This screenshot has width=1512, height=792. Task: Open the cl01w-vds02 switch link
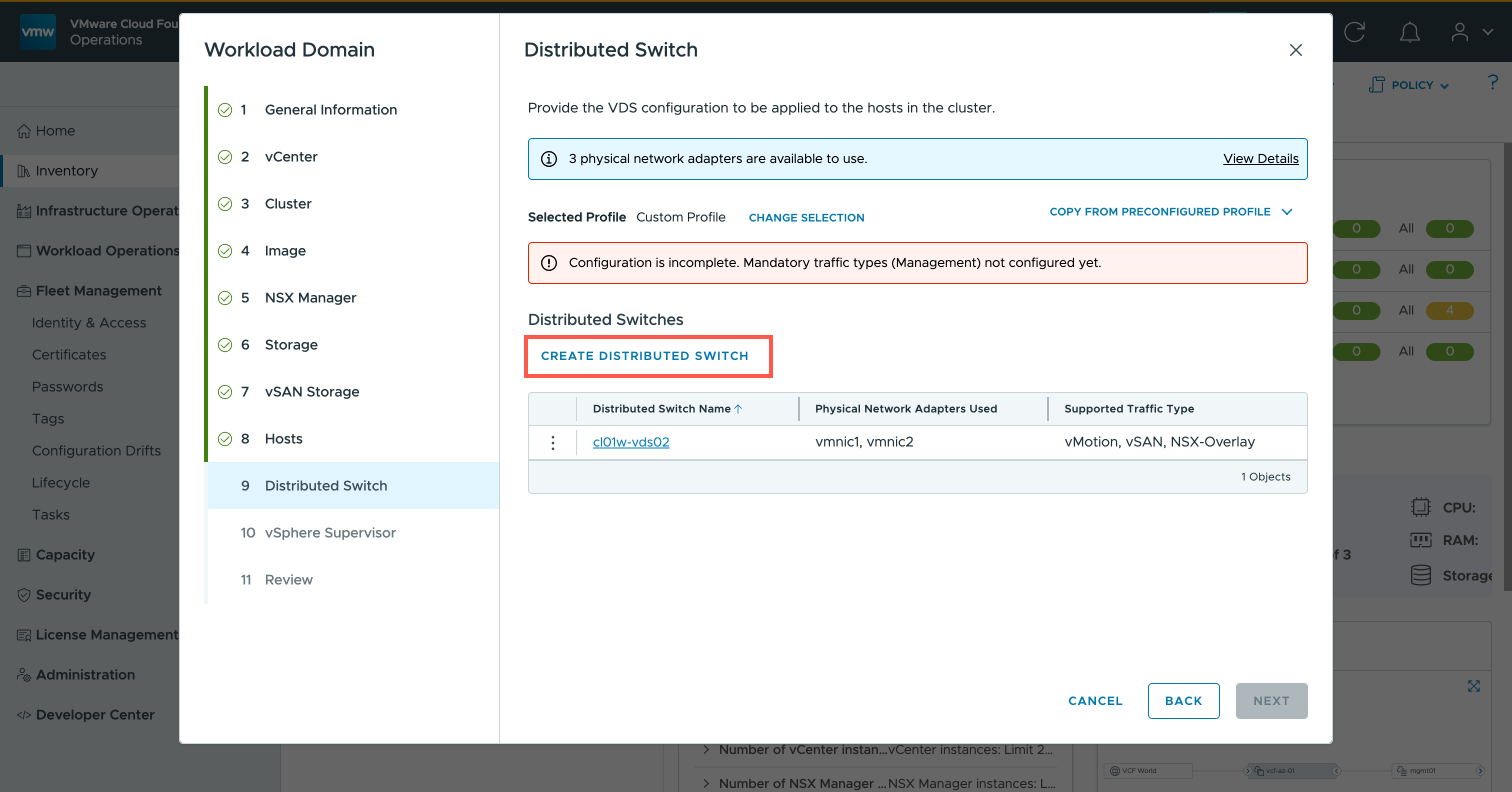click(x=630, y=442)
